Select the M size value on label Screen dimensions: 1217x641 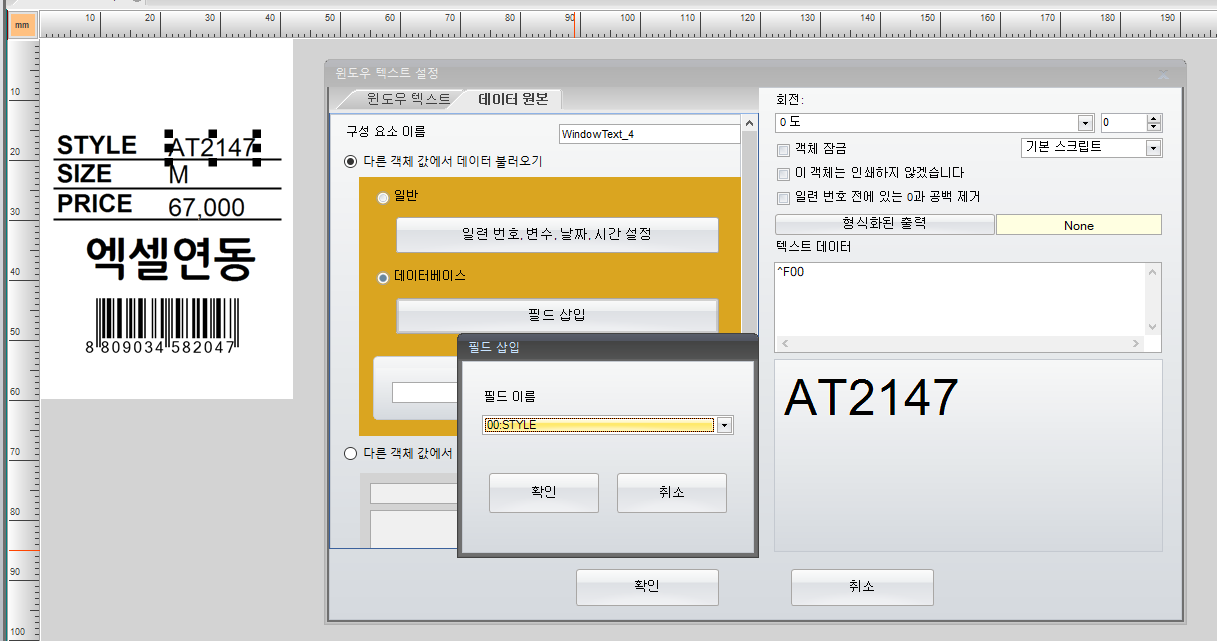click(179, 177)
